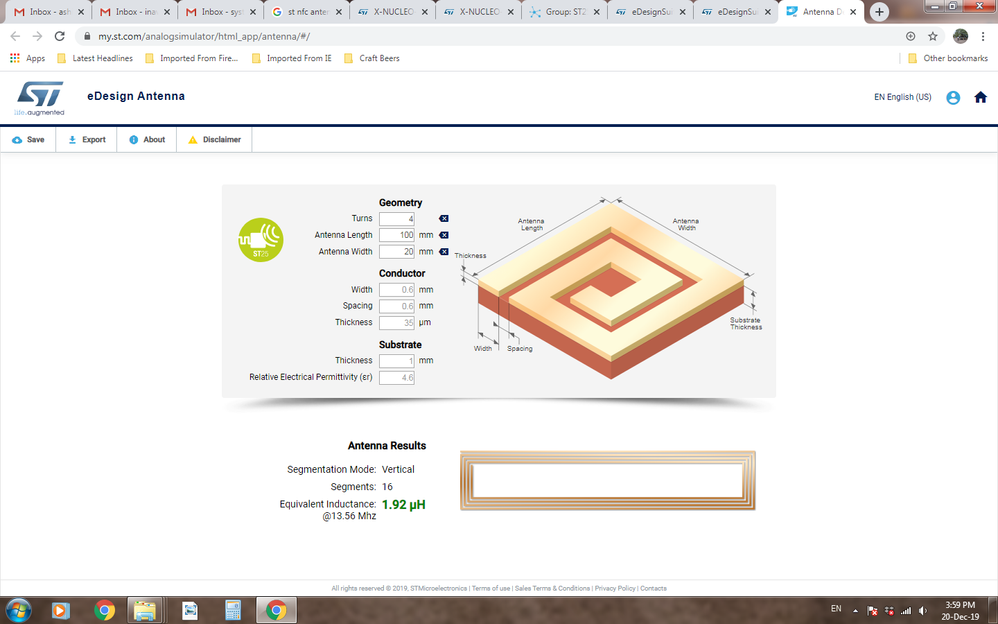Clear the Antenna Width value icon
The width and height of the screenshot is (998, 624).
tap(444, 252)
